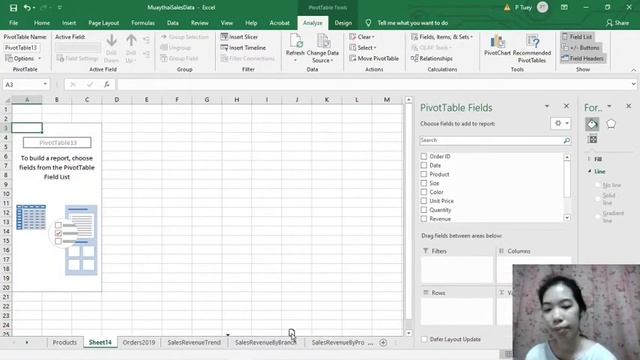This screenshot has width=640, height=360.
Task: Check the Size field
Action: [x=424, y=183]
